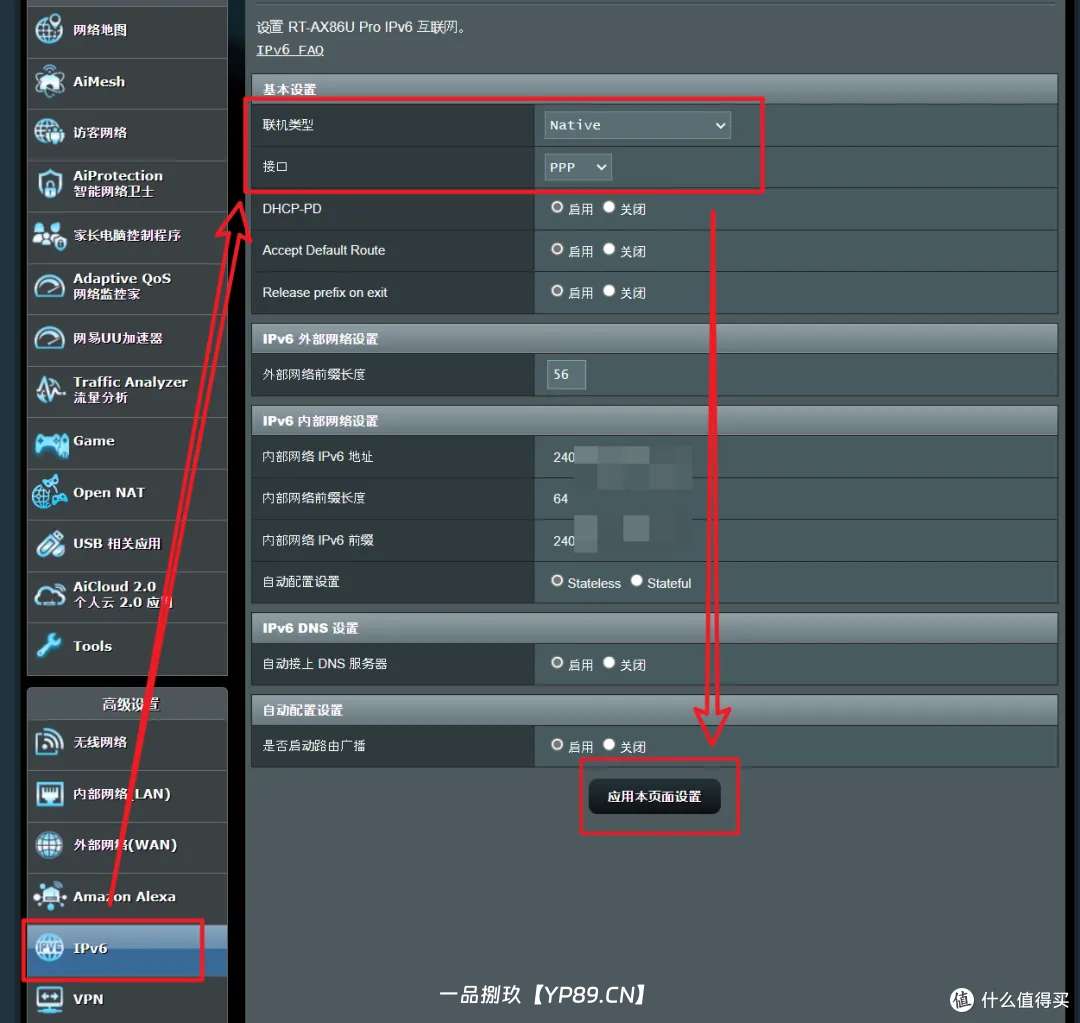Screen dimensions: 1080x1023
Task: Open the Native connection type dropdown
Action: pos(637,125)
